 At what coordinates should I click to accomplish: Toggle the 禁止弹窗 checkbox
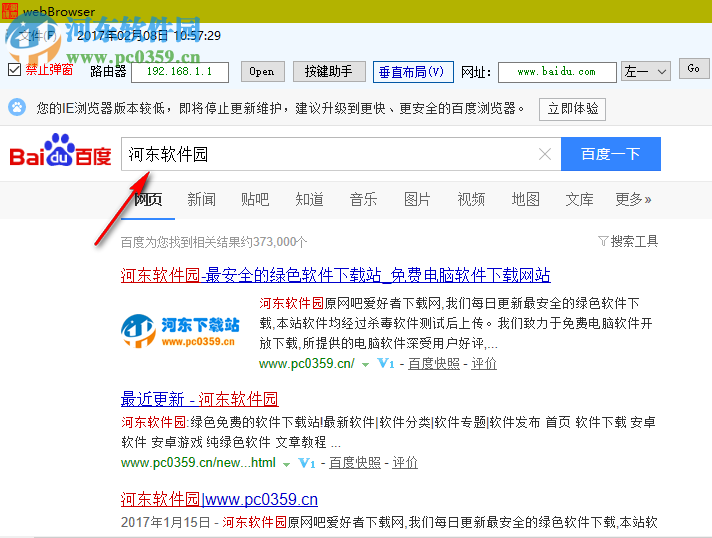point(15,69)
